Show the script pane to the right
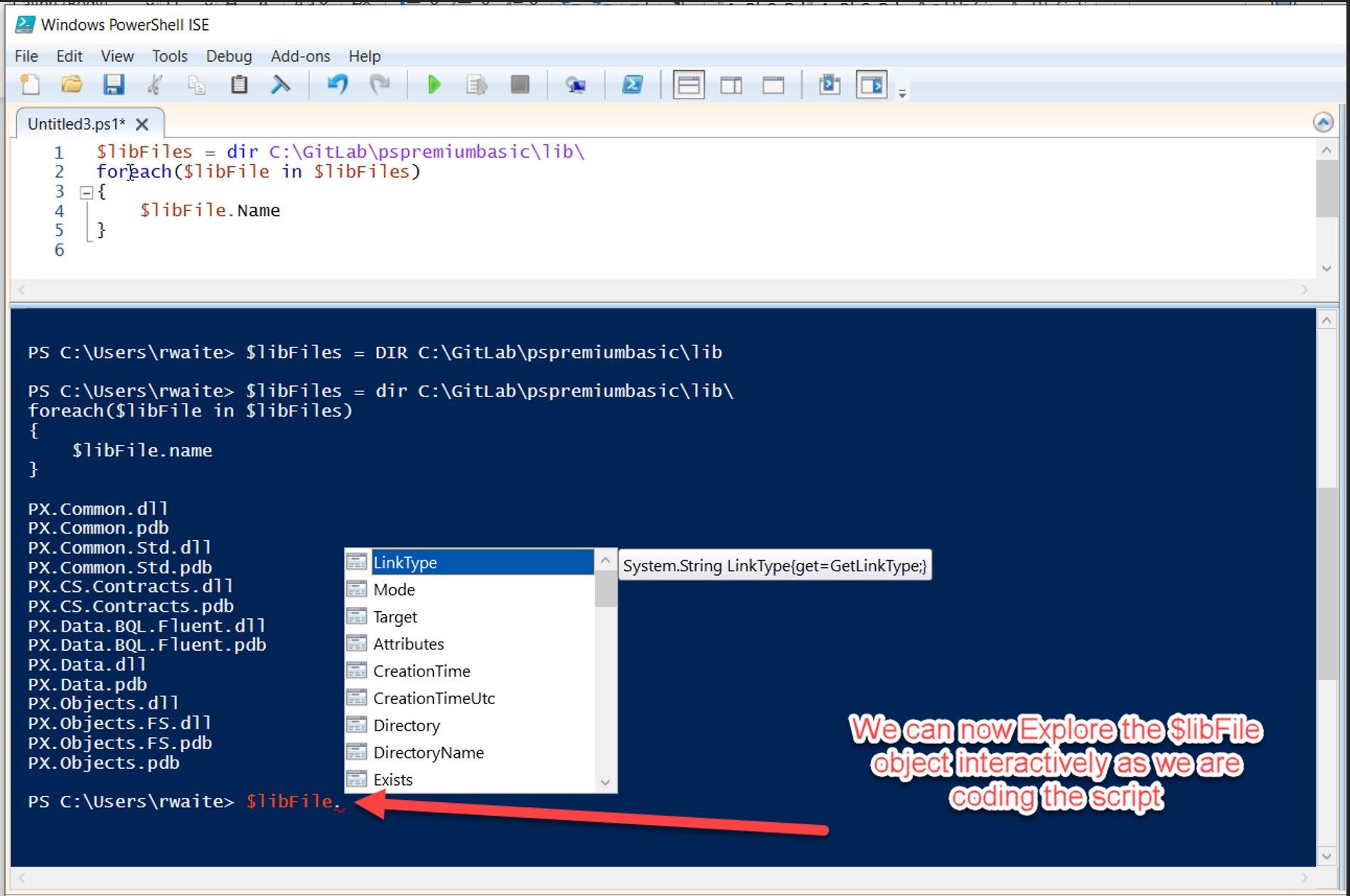 [x=731, y=85]
